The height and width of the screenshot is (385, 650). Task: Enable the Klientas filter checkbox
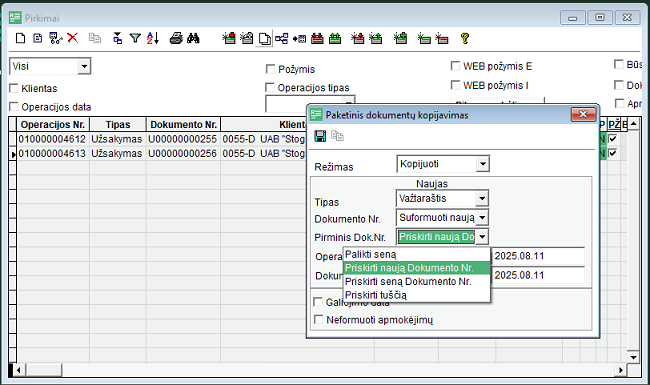point(14,88)
